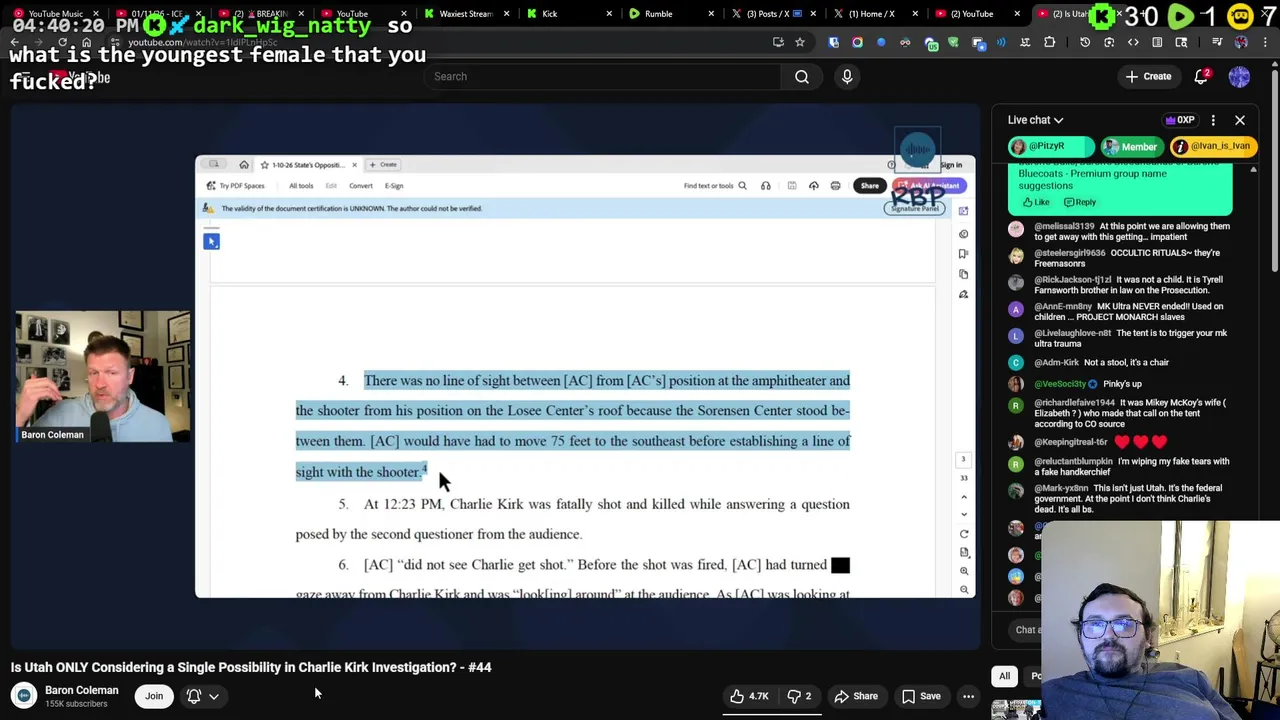Expand the Live chat mode dropdown
The height and width of the screenshot is (720, 1280).
[x=1035, y=120]
